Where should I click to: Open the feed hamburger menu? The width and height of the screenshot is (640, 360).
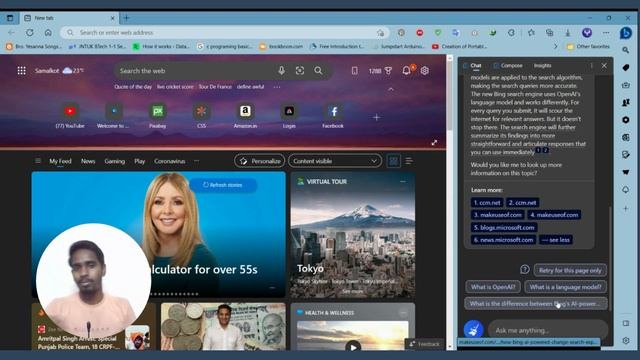[38, 161]
